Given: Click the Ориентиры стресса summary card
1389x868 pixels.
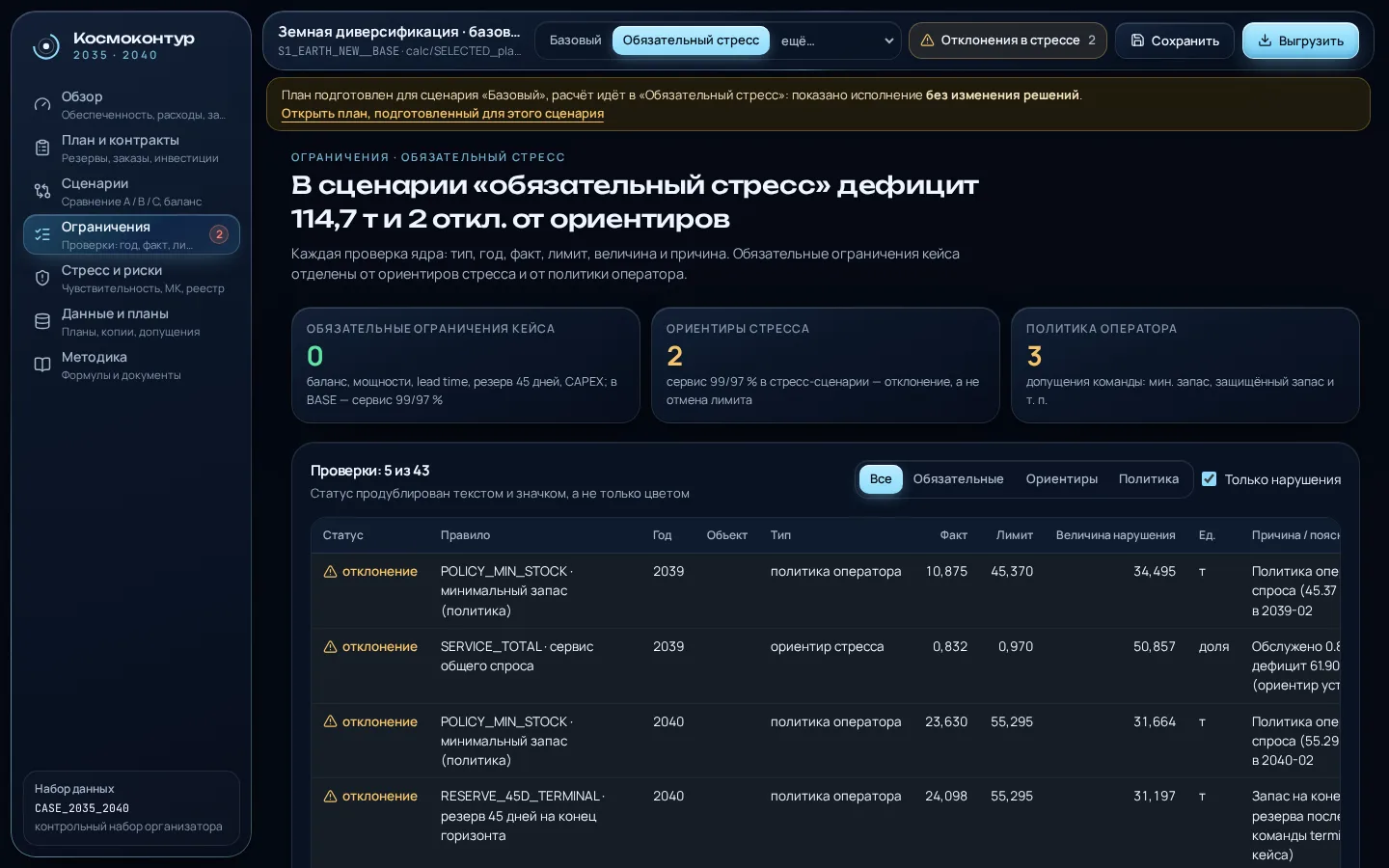Looking at the screenshot, I should click(x=826, y=366).
